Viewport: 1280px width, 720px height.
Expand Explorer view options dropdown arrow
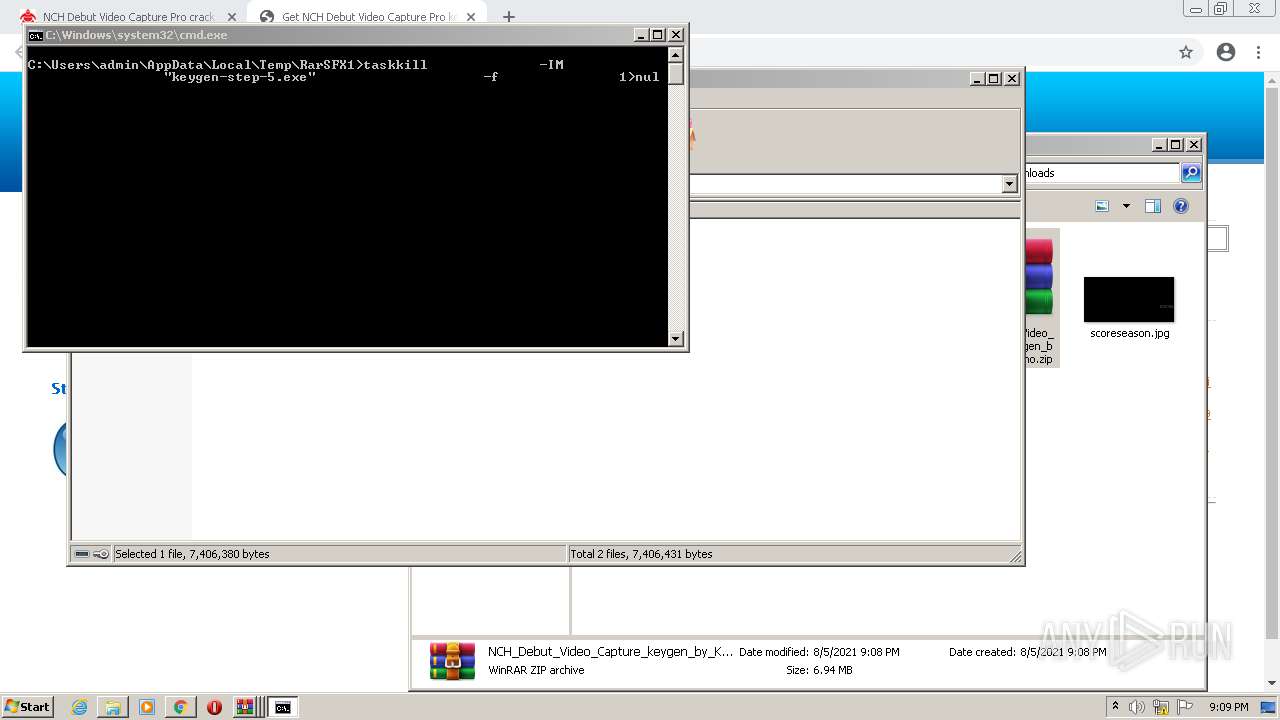tap(1126, 206)
